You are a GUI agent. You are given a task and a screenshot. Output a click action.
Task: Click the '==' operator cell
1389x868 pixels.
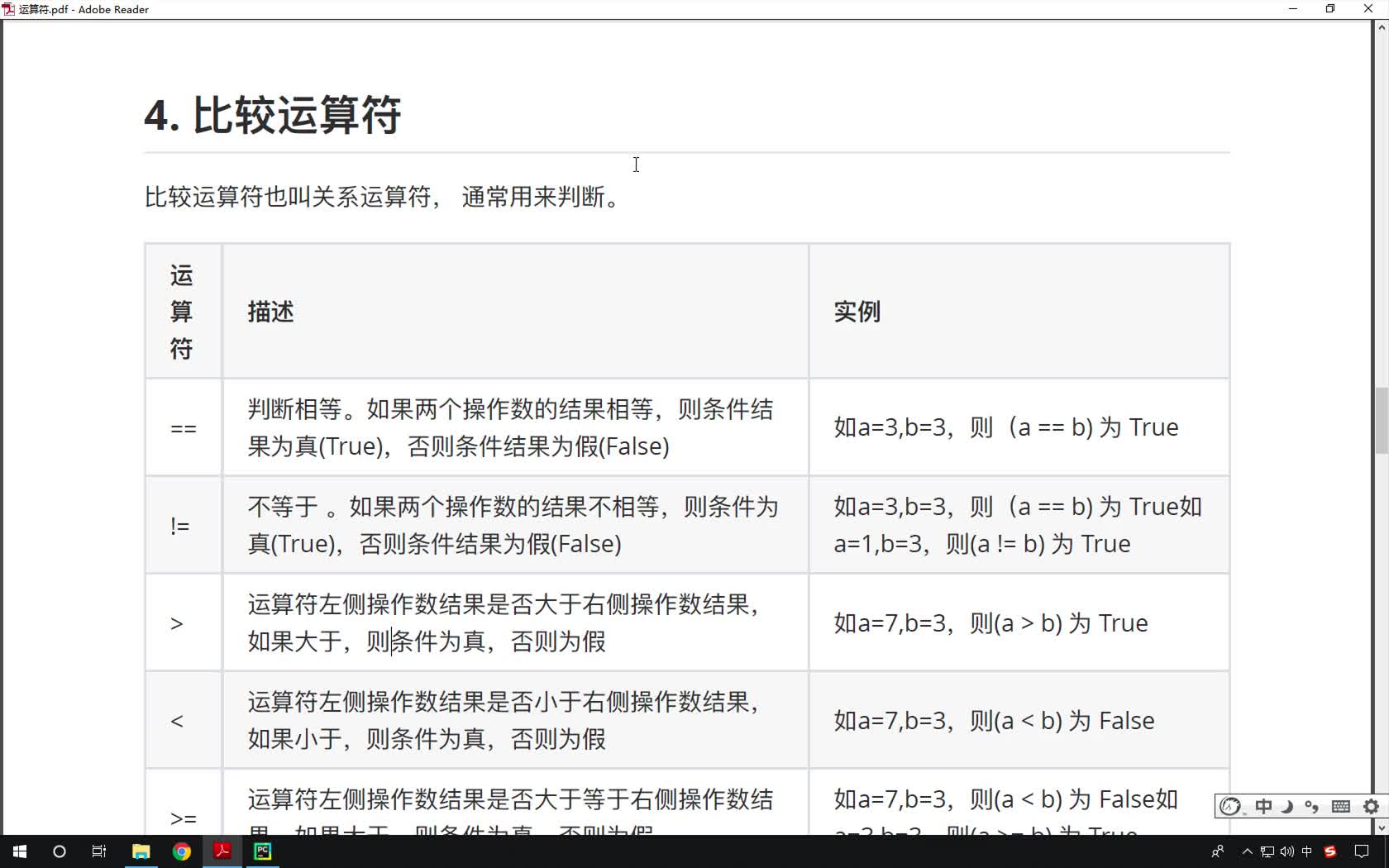(x=184, y=428)
